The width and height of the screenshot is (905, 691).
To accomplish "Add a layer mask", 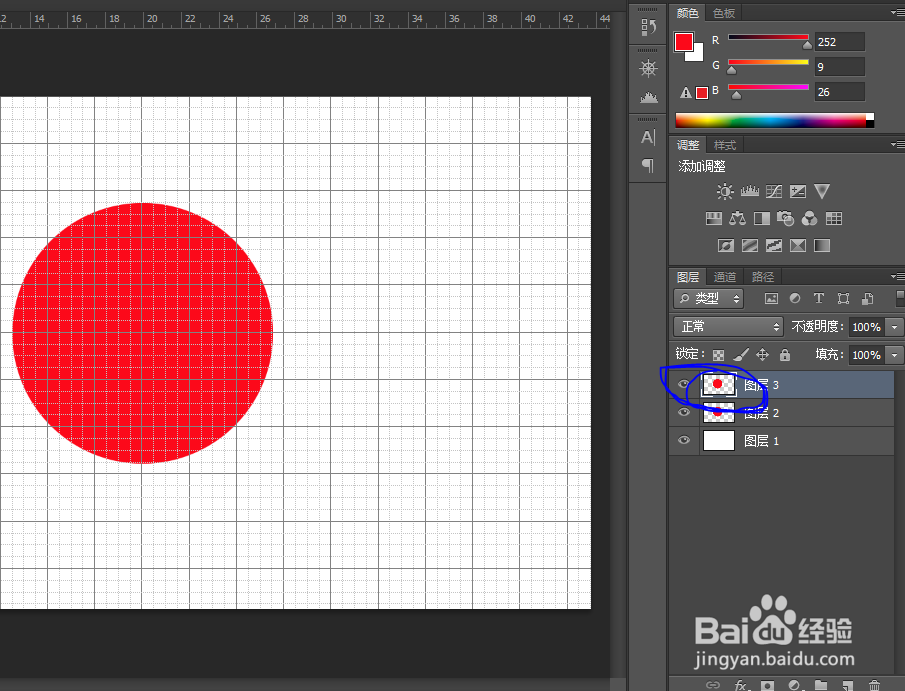I will click(767, 685).
